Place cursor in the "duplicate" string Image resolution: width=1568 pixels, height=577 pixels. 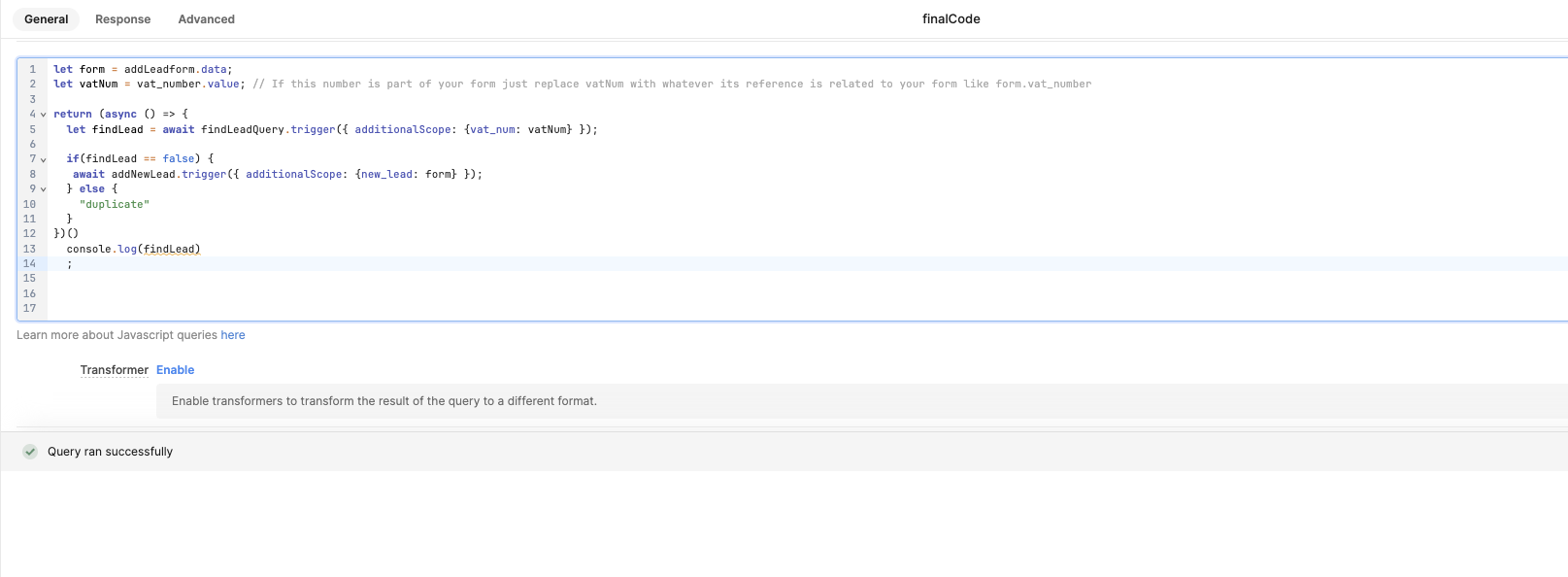(x=115, y=205)
